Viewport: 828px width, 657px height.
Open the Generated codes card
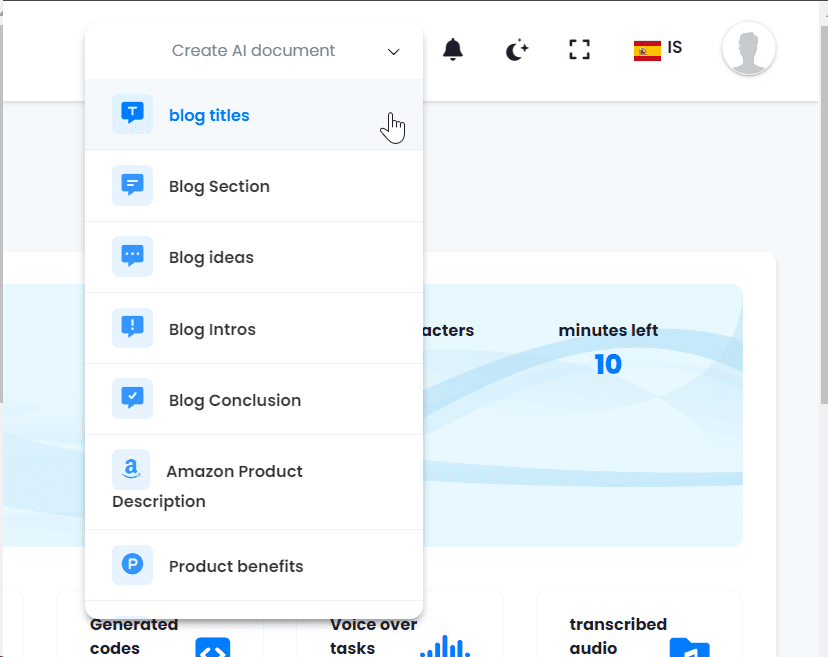134,634
